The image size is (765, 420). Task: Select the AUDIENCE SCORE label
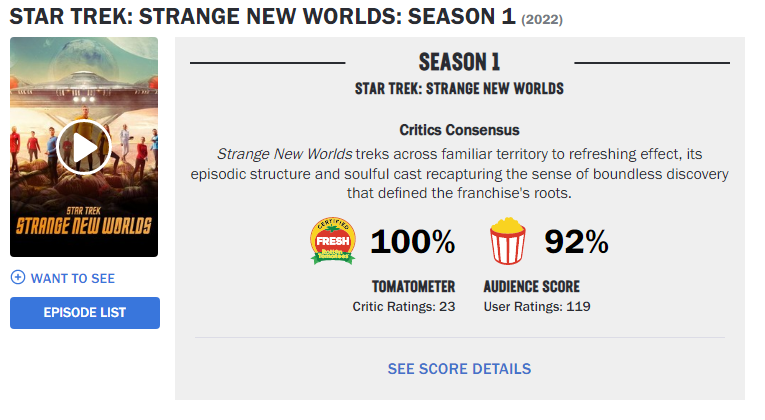click(x=531, y=286)
